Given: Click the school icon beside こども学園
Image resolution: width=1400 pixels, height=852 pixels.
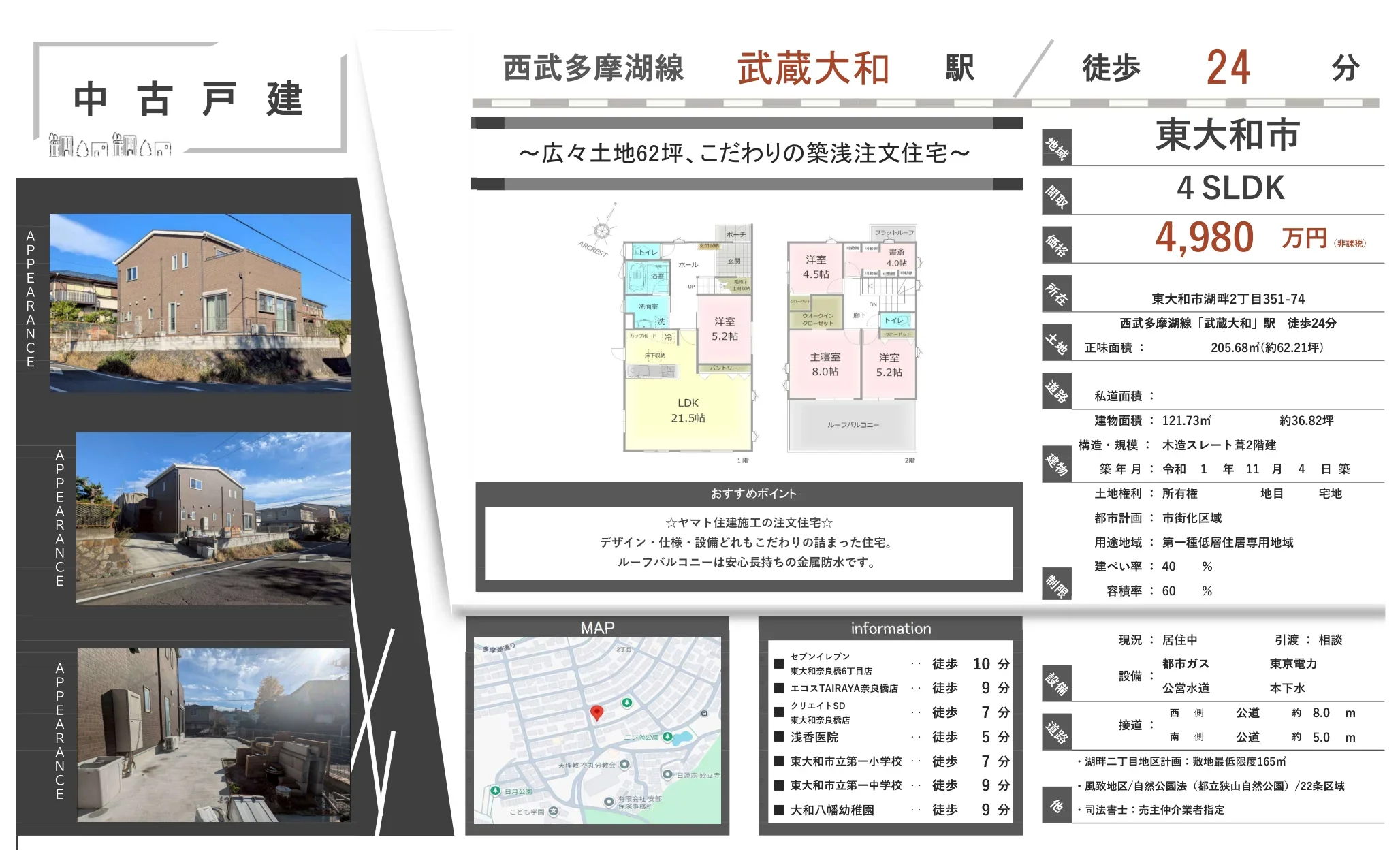Looking at the screenshot, I should point(554,811).
